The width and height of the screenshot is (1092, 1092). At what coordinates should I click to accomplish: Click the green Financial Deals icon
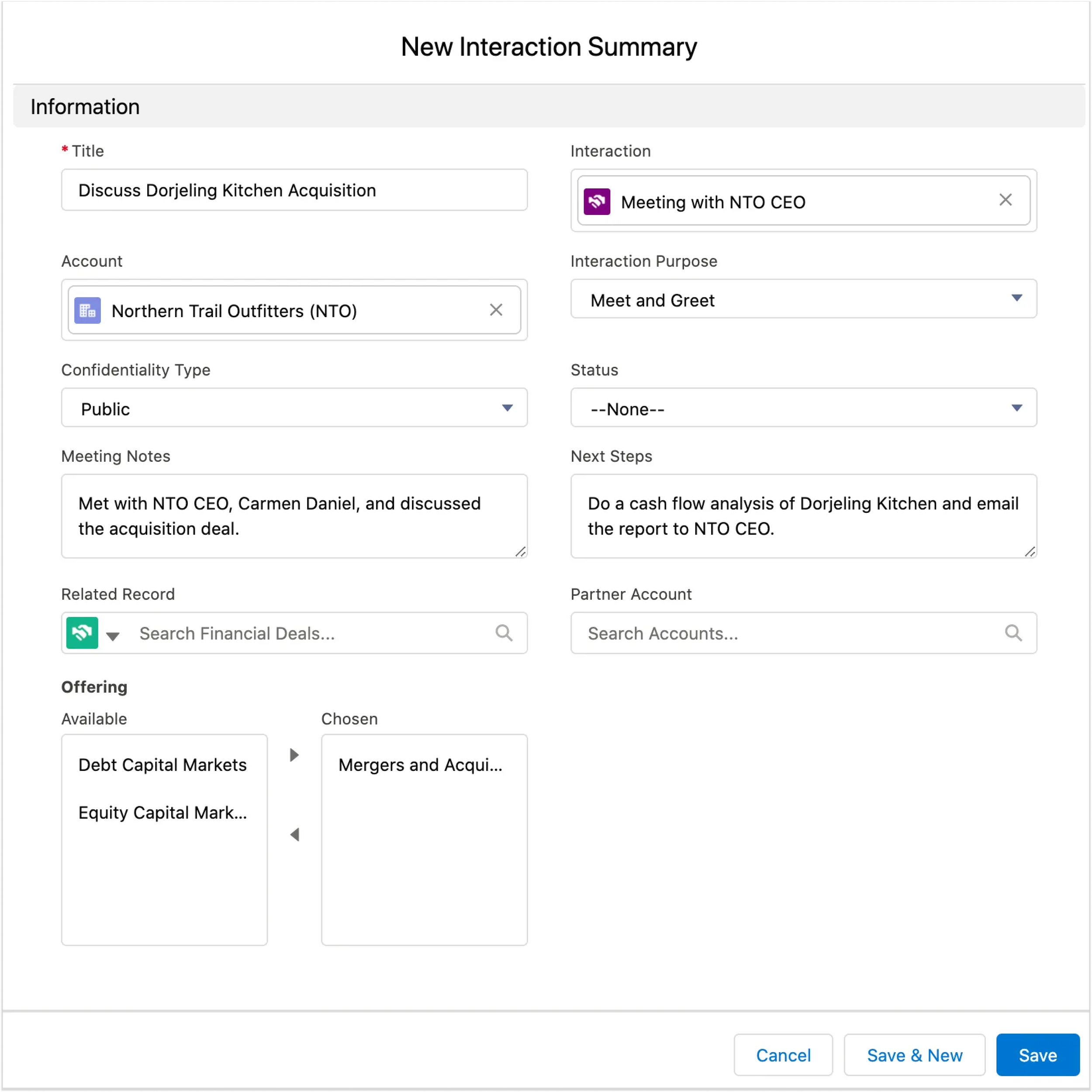83,633
